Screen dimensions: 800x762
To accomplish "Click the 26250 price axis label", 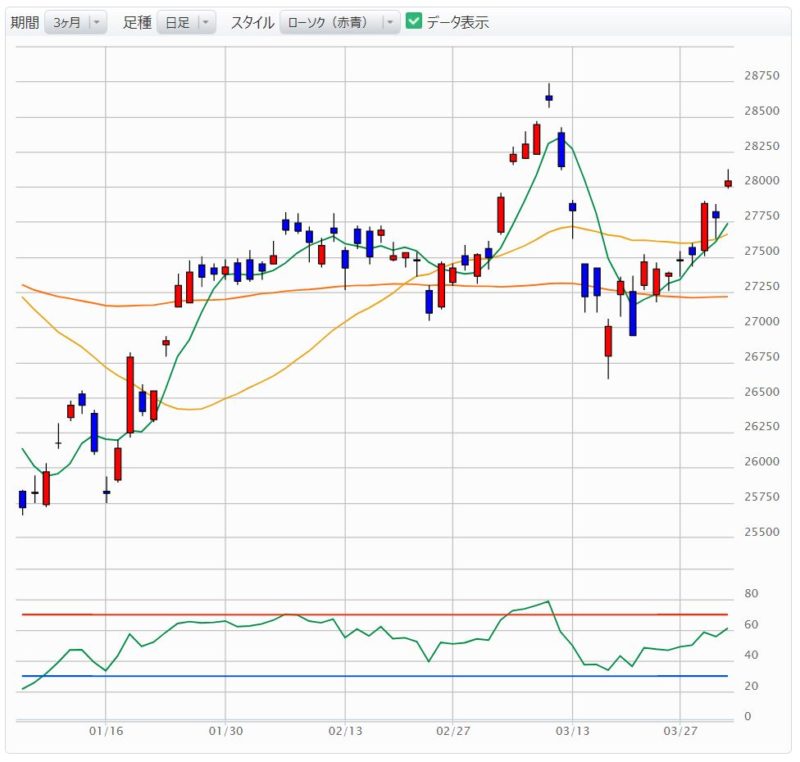I will point(762,426).
